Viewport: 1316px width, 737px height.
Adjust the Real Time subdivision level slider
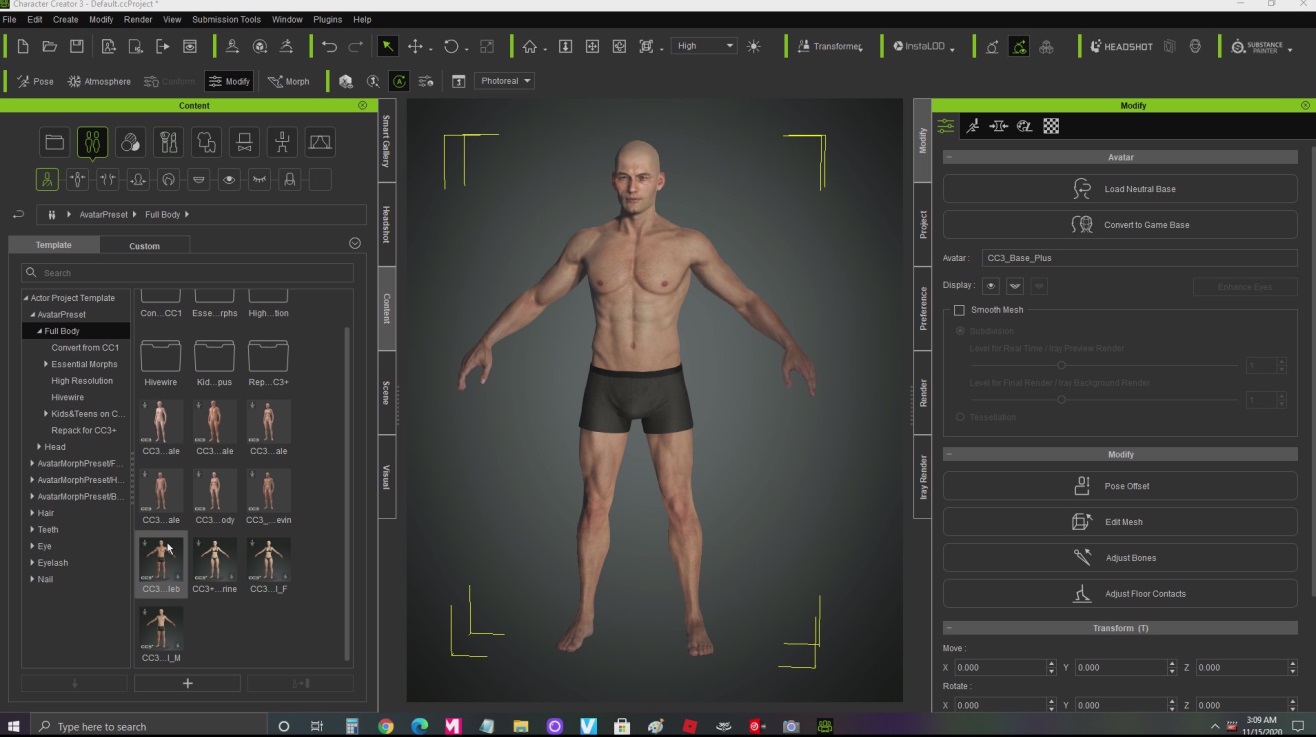pos(1061,366)
